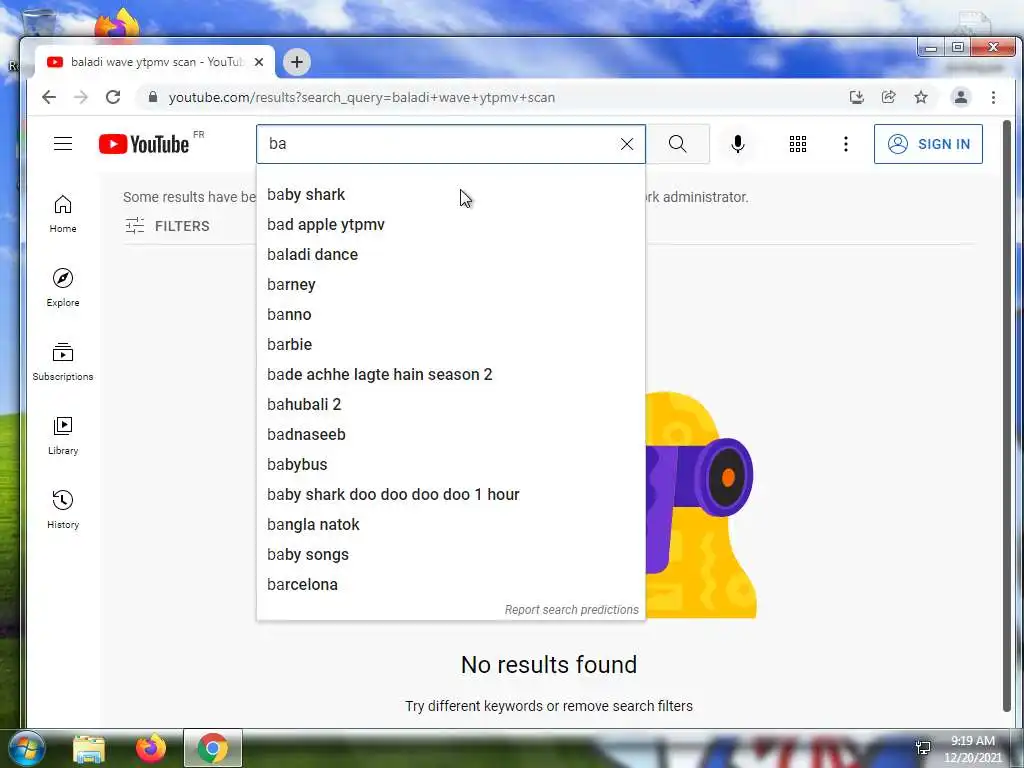Viewport: 1024px width, 768px height.
Task: Click the address bar URL
Action: pyautogui.click(x=362, y=97)
